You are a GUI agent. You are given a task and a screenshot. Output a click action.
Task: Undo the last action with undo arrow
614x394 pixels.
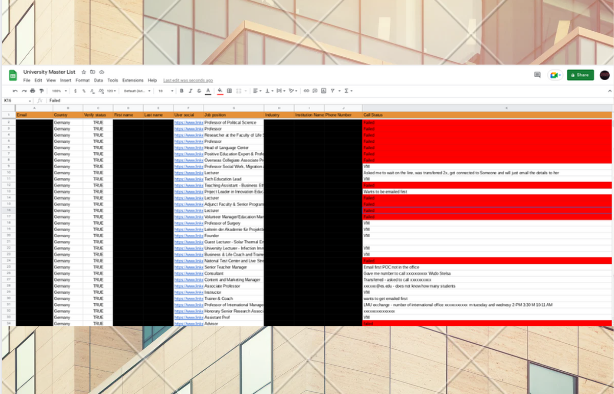pos(15,91)
